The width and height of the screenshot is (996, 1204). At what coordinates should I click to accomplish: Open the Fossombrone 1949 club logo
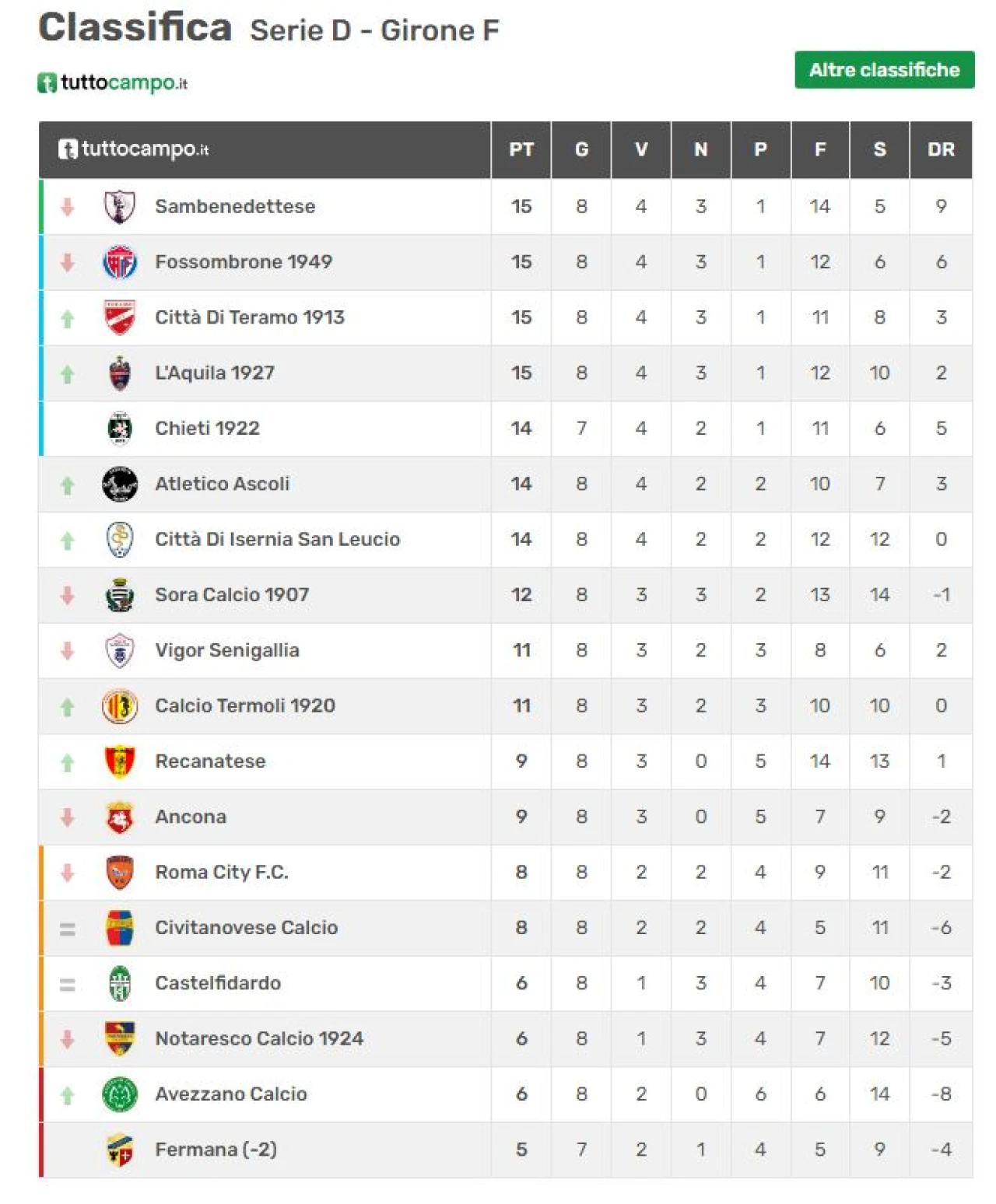[x=120, y=262]
